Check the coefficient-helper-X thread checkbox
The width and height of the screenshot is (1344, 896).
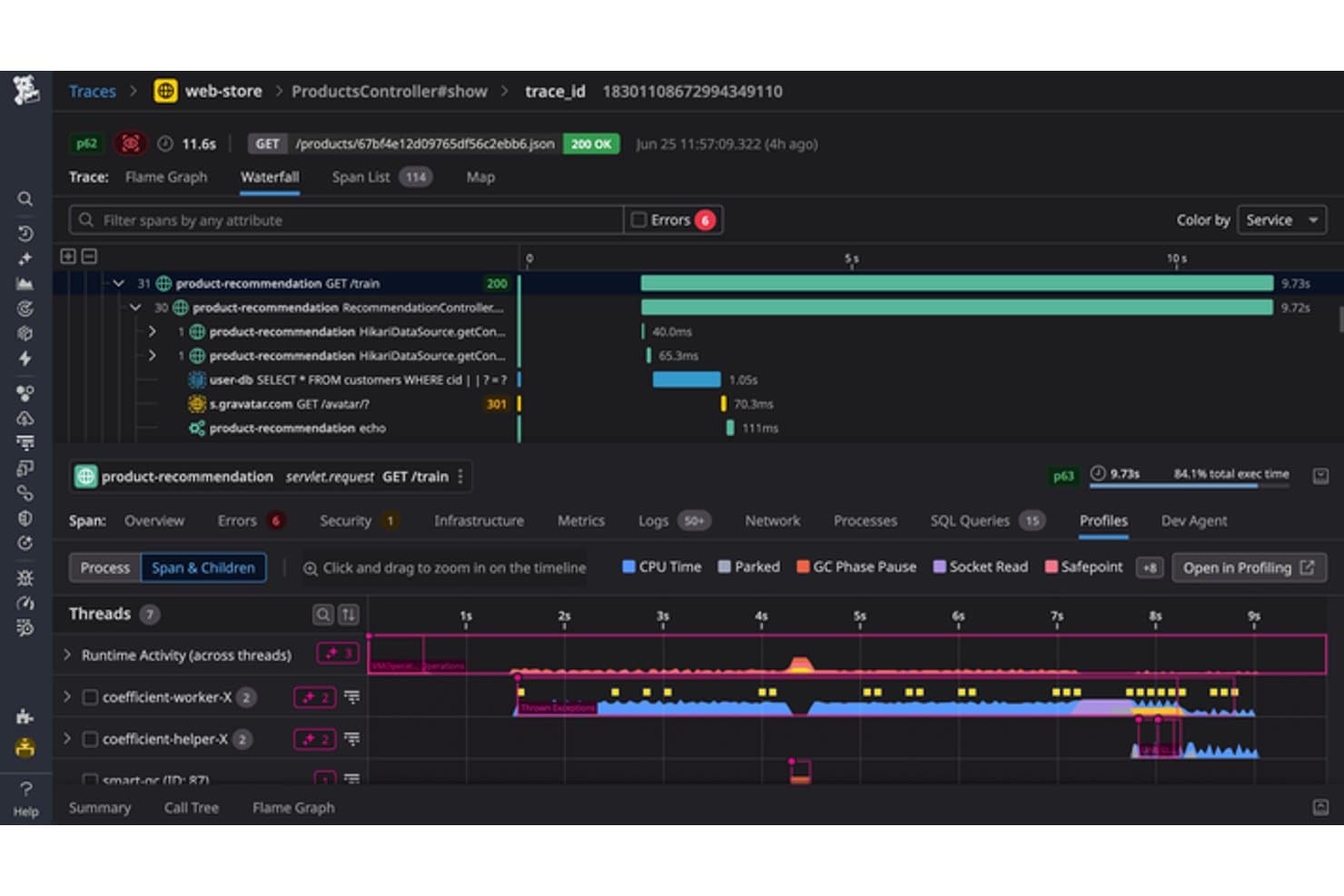90,739
